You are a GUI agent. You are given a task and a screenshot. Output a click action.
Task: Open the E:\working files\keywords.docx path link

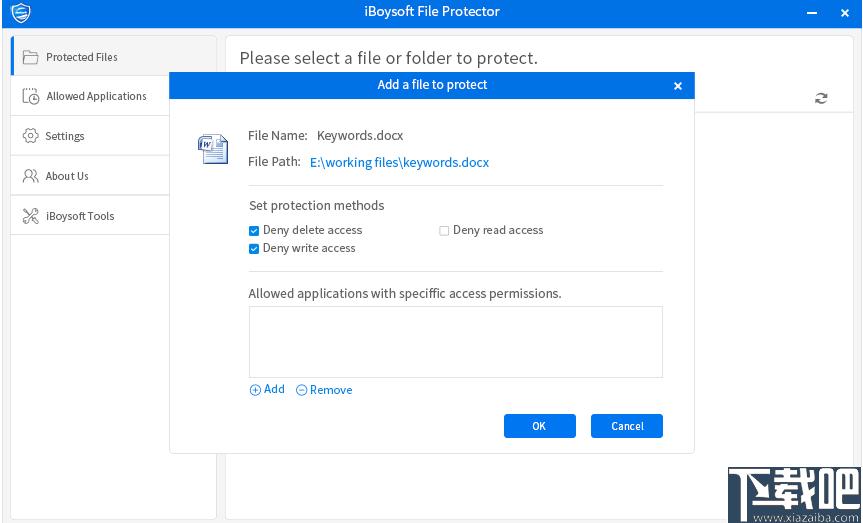click(x=400, y=162)
